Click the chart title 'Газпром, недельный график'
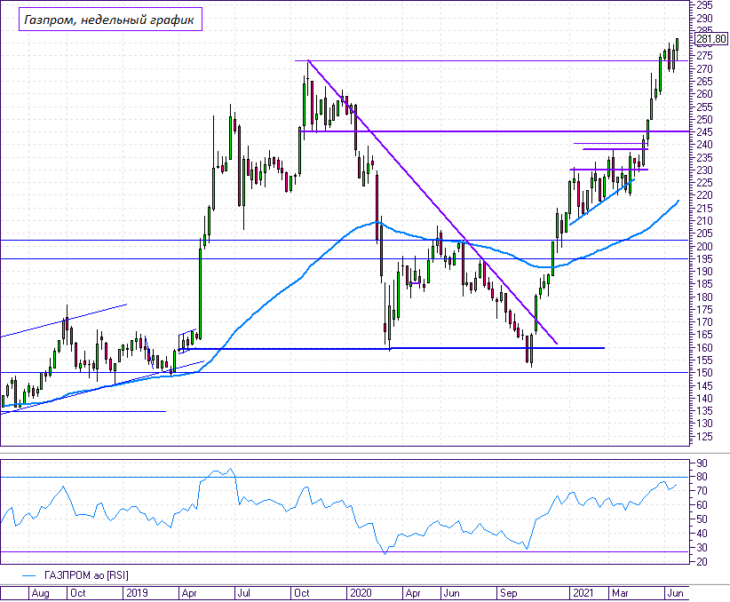Viewport: 730px width, 602px height. (110, 20)
